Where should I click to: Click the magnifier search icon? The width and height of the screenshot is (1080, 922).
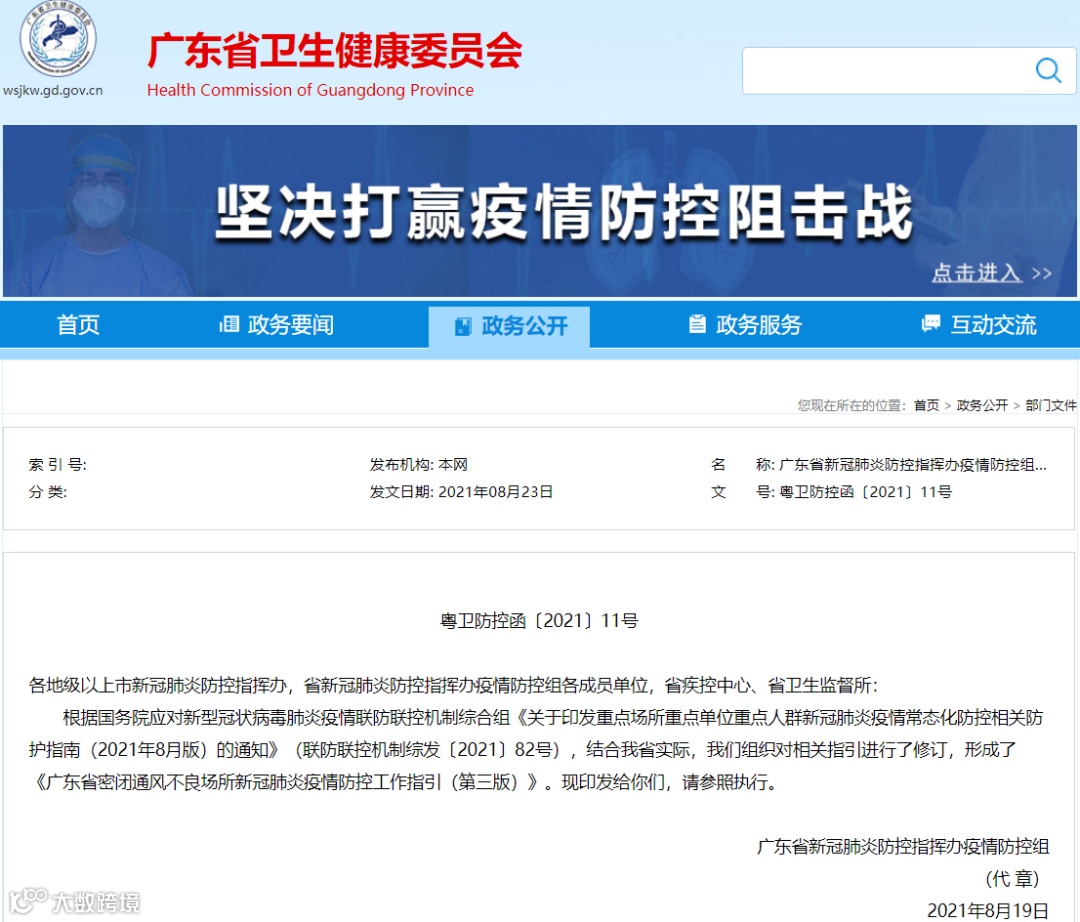coord(1048,70)
